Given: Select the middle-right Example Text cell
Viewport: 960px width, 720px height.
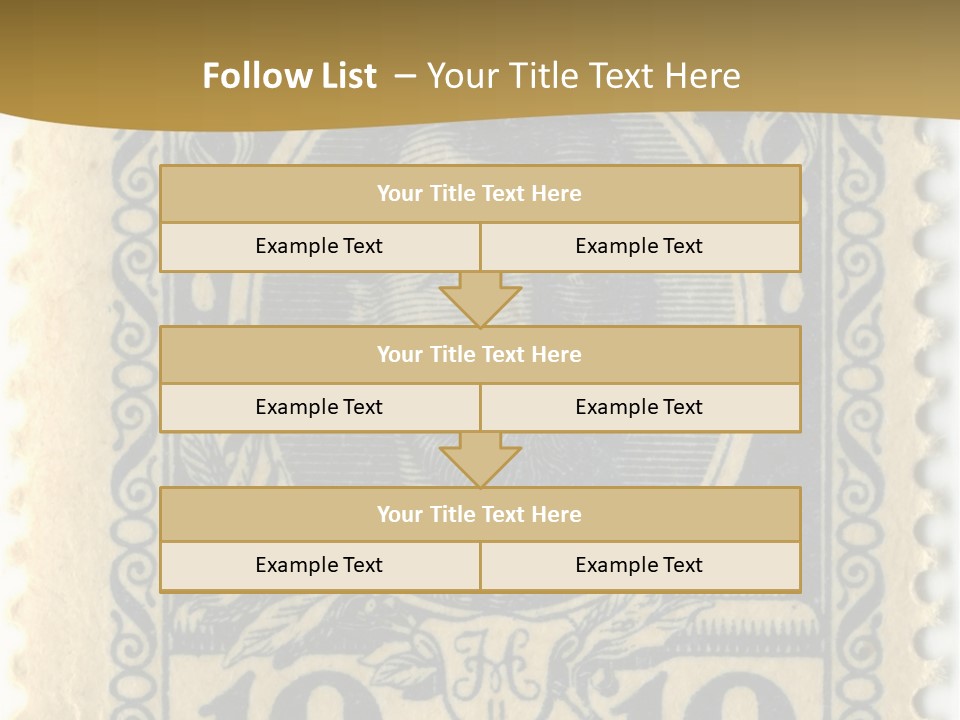Looking at the screenshot, I should coord(640,407).
